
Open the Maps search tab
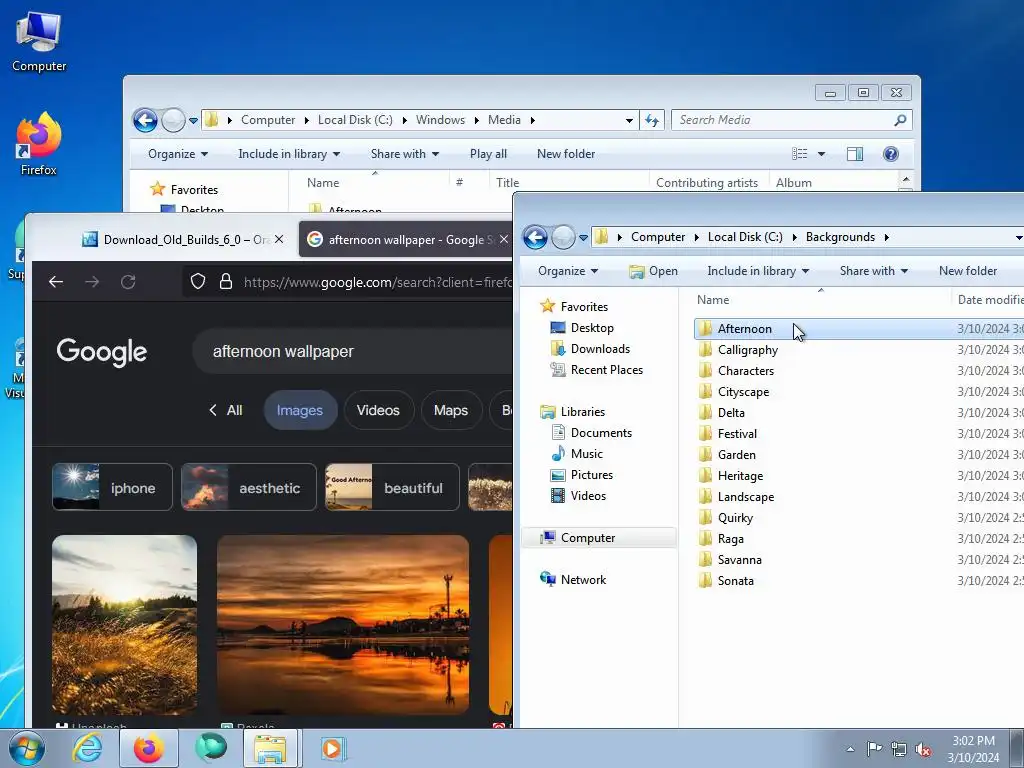coord(451,410)
